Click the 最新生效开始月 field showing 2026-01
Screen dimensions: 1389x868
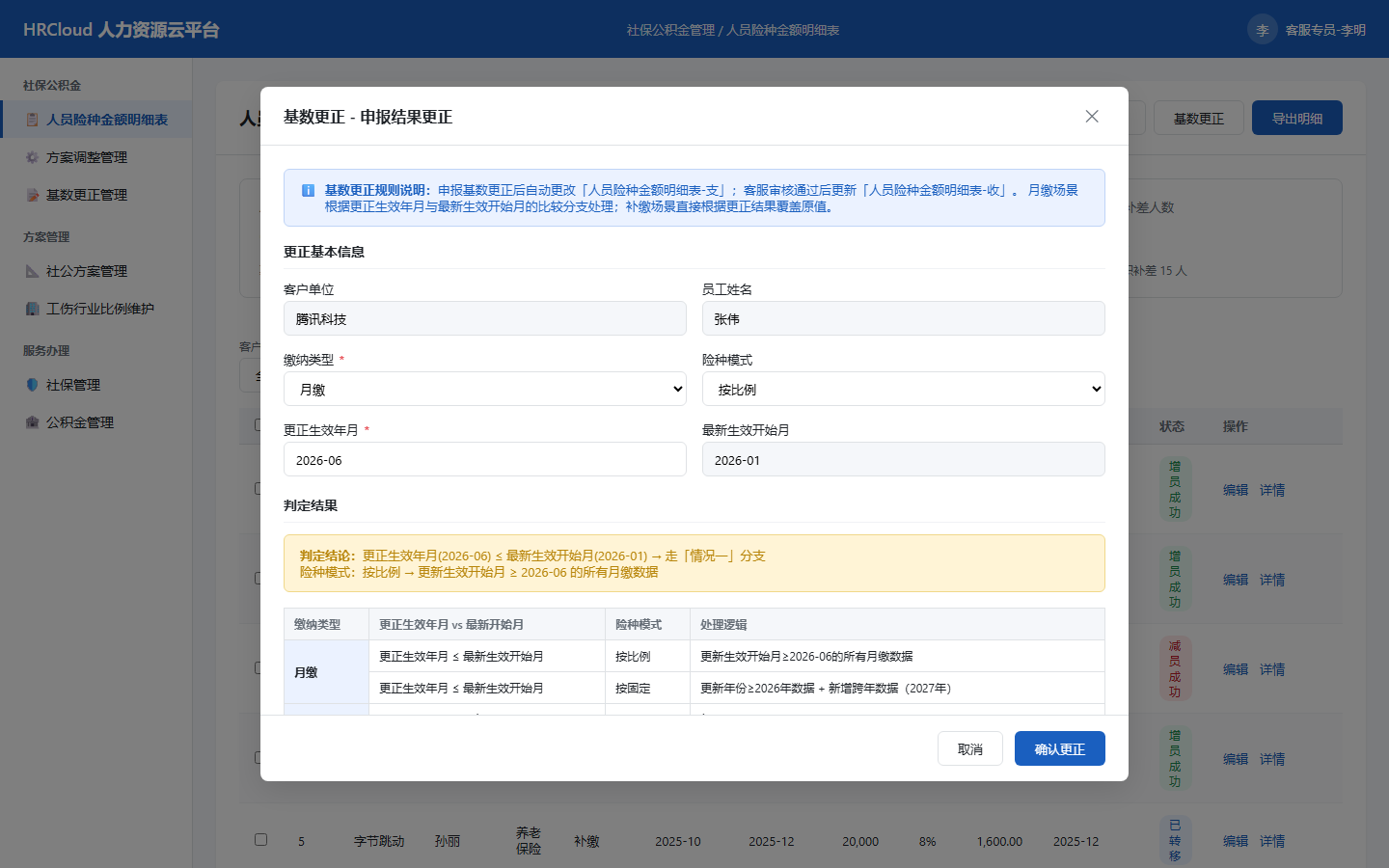point(904,460)
